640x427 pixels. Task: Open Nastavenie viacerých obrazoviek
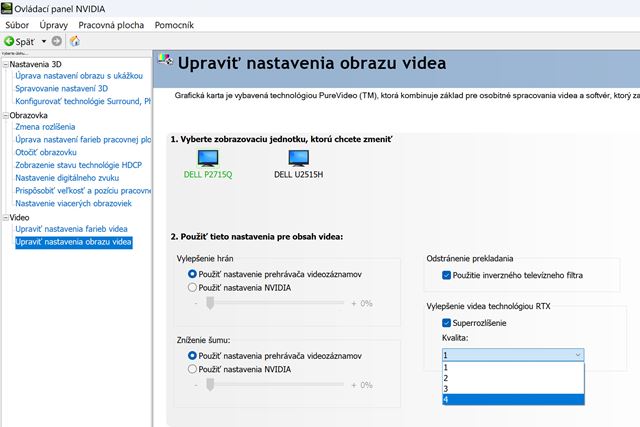(x=73, y=203)
